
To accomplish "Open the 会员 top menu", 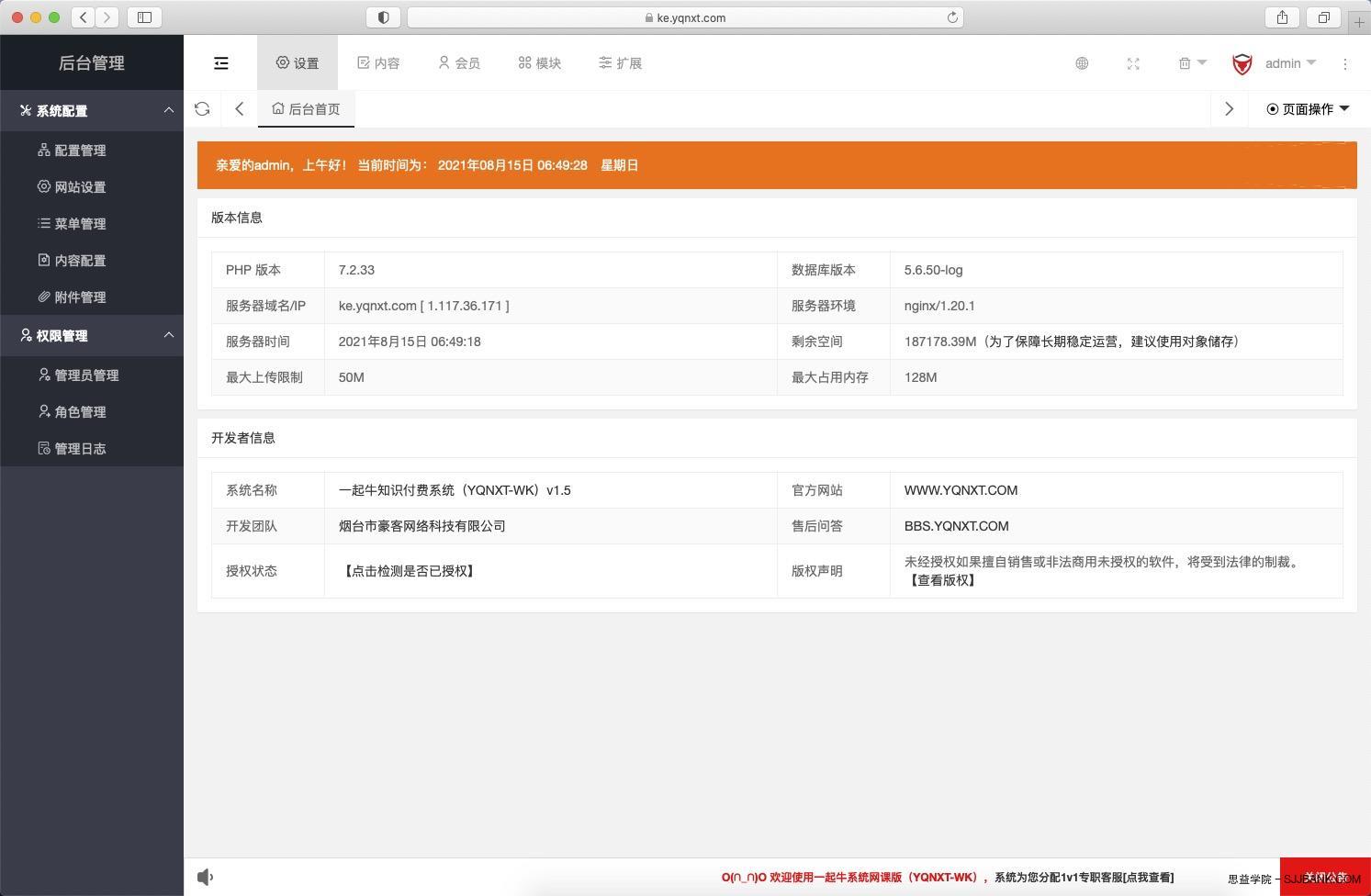I will (459, 63).
